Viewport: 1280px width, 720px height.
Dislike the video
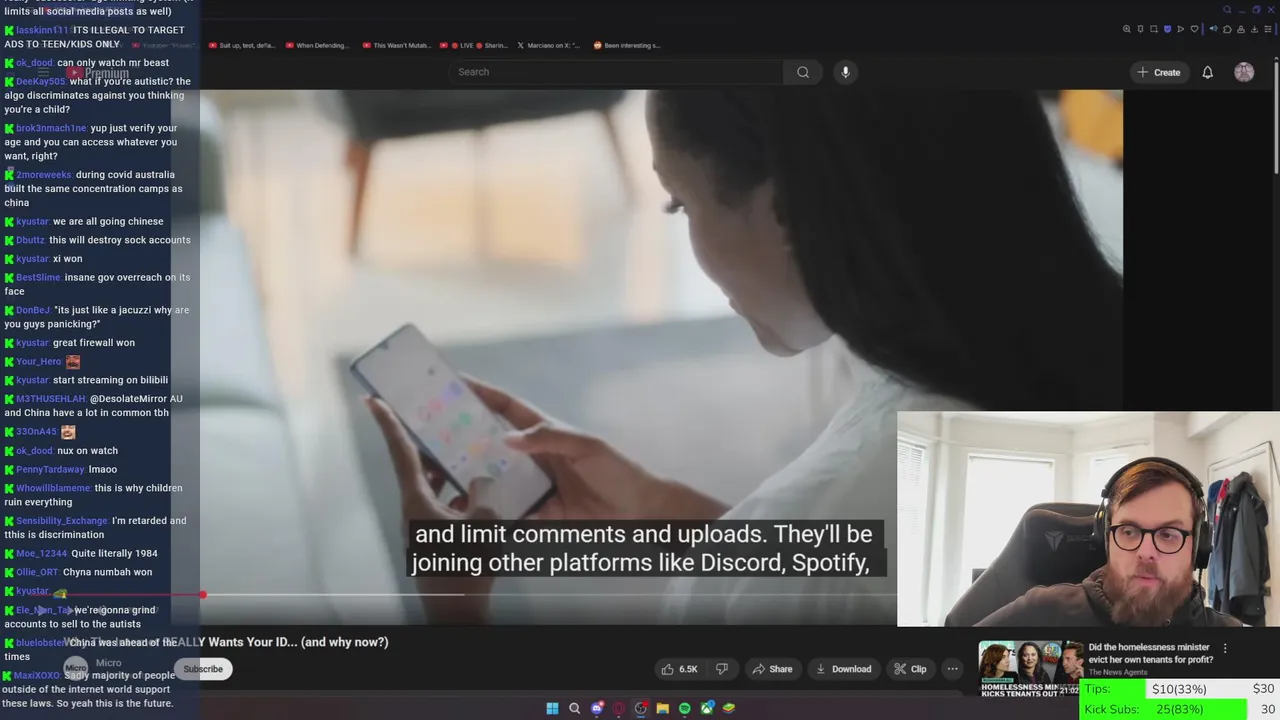point(722,669)
